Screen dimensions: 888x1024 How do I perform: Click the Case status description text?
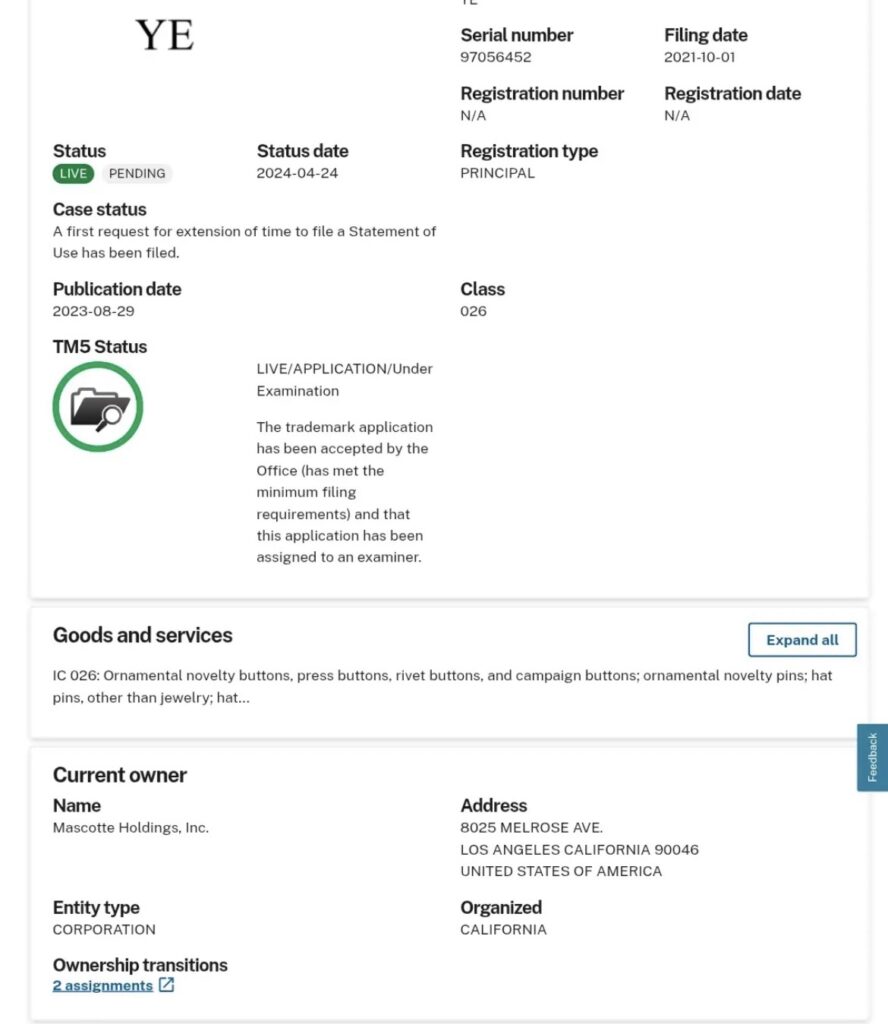click(x=244, y=242)
